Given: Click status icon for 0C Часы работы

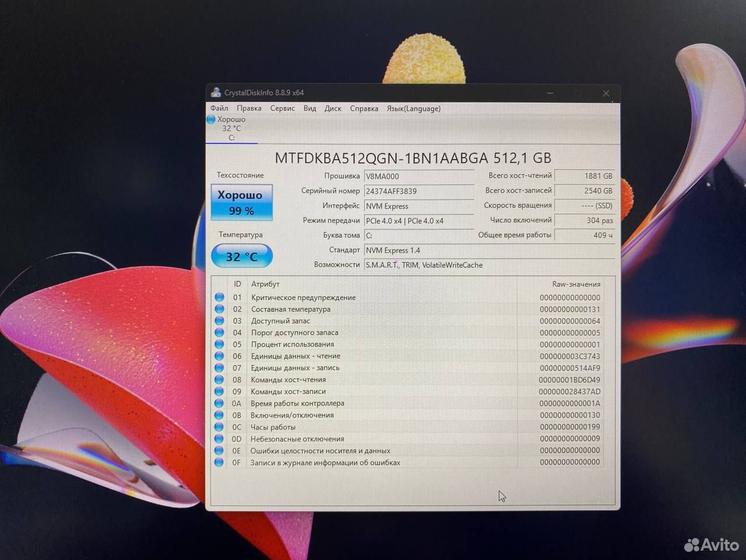Looking at the screenshot, I should point(219,427).
